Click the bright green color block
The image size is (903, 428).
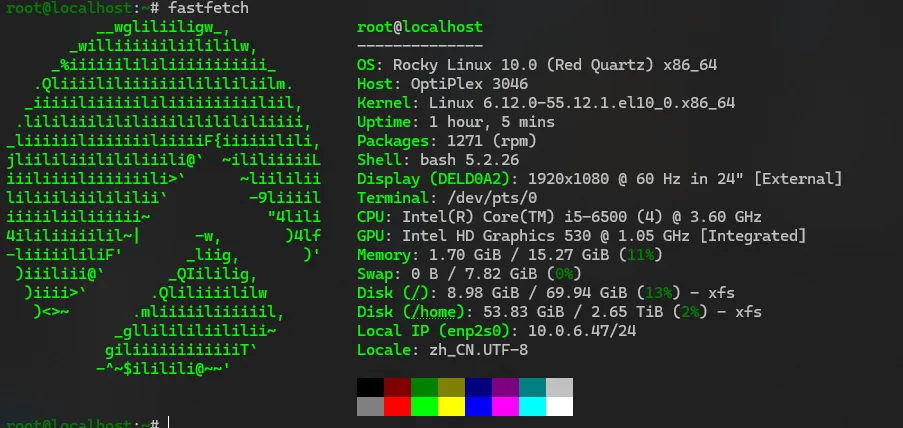pyautogui.click(x=424, y=406)
